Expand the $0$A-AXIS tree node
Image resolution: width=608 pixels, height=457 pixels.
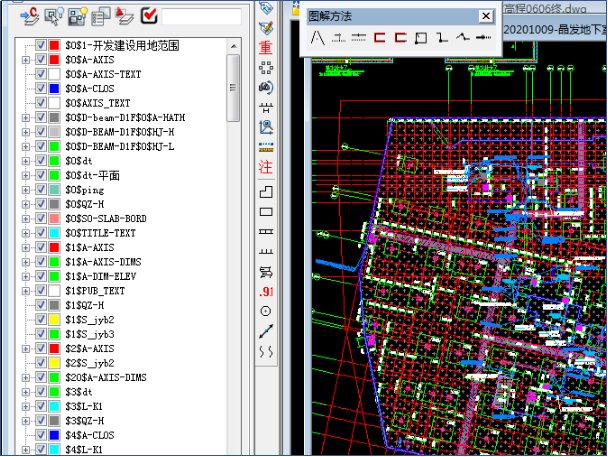tap(26, 59)
